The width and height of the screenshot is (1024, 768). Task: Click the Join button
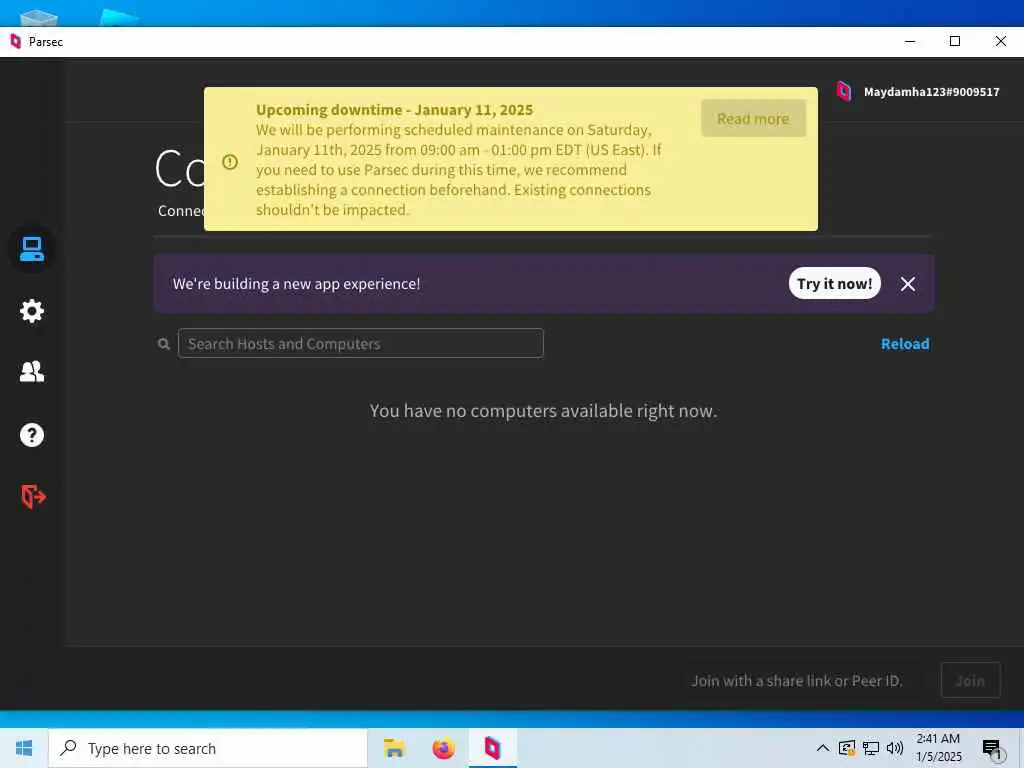(970, 680)
